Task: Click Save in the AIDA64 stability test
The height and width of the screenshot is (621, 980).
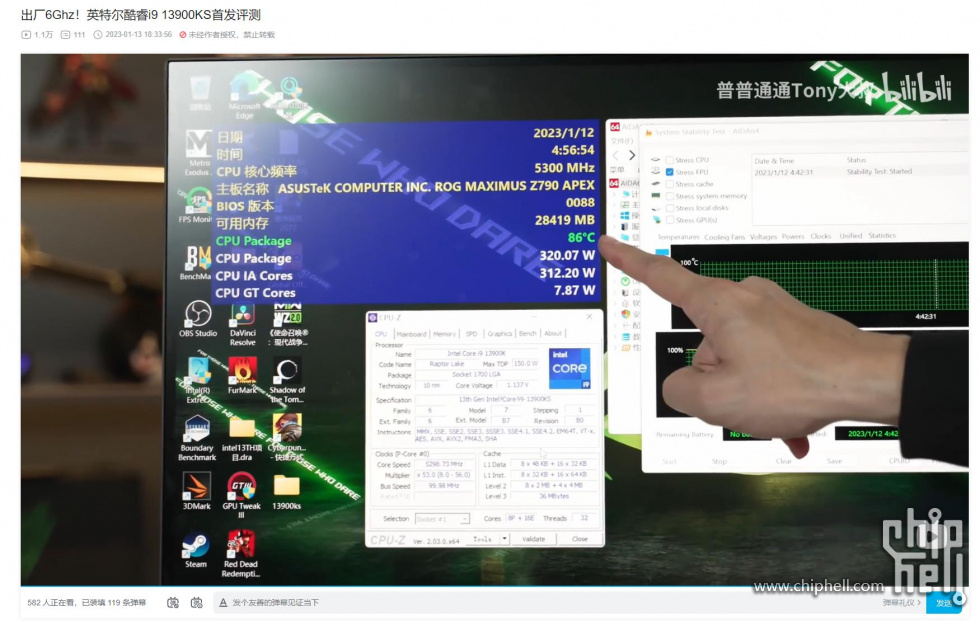Action: (834, 461)
